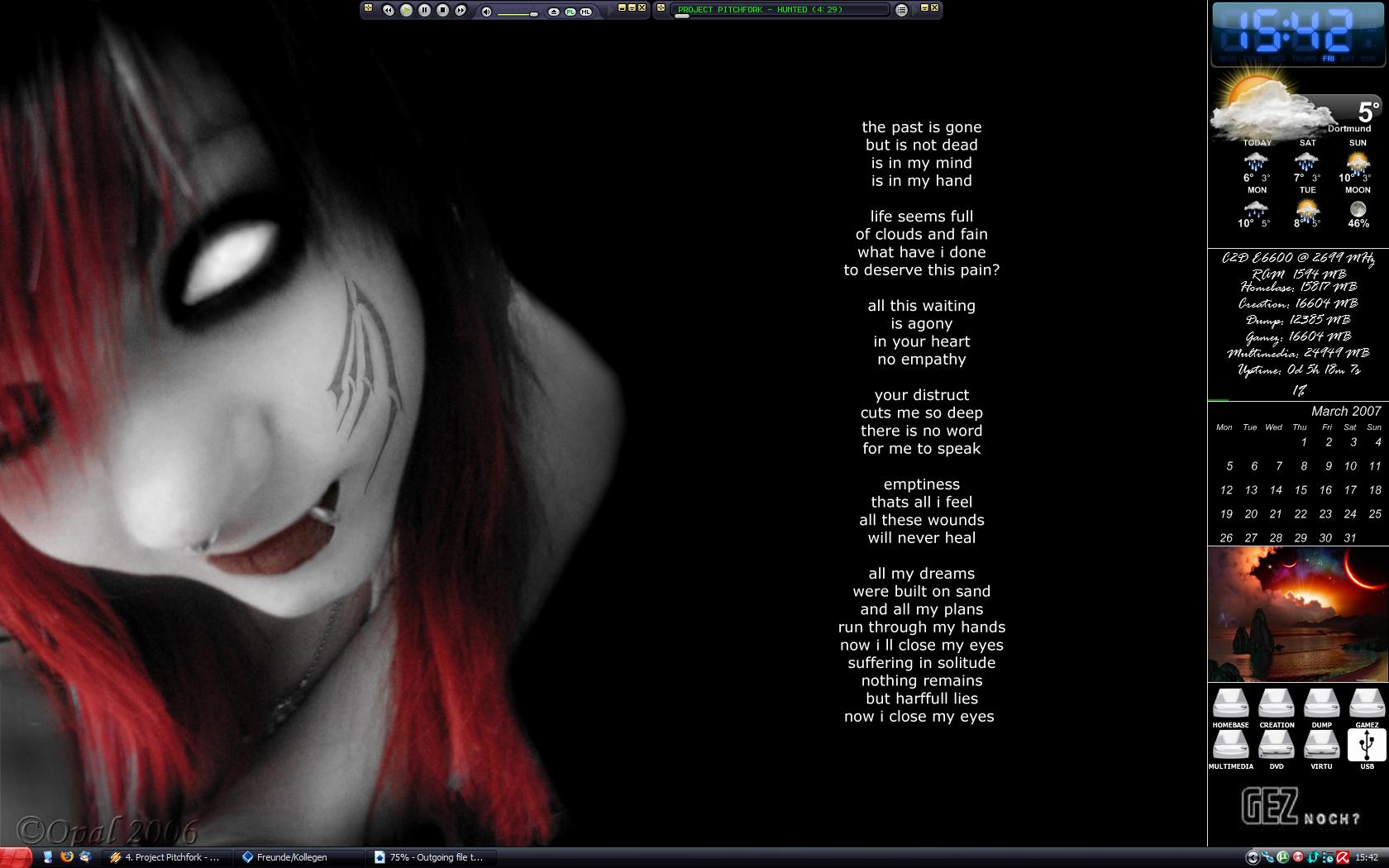
Task: Toggle the PL playlist button
Action: click(570, 12)
